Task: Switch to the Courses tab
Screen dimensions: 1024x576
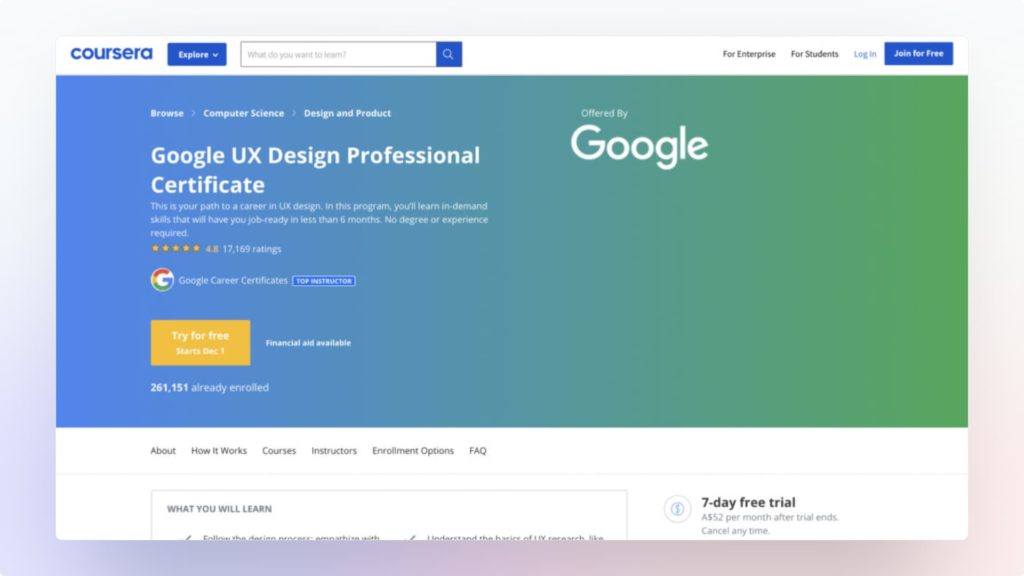Action: pyautogui.click(x=279, y=450)
